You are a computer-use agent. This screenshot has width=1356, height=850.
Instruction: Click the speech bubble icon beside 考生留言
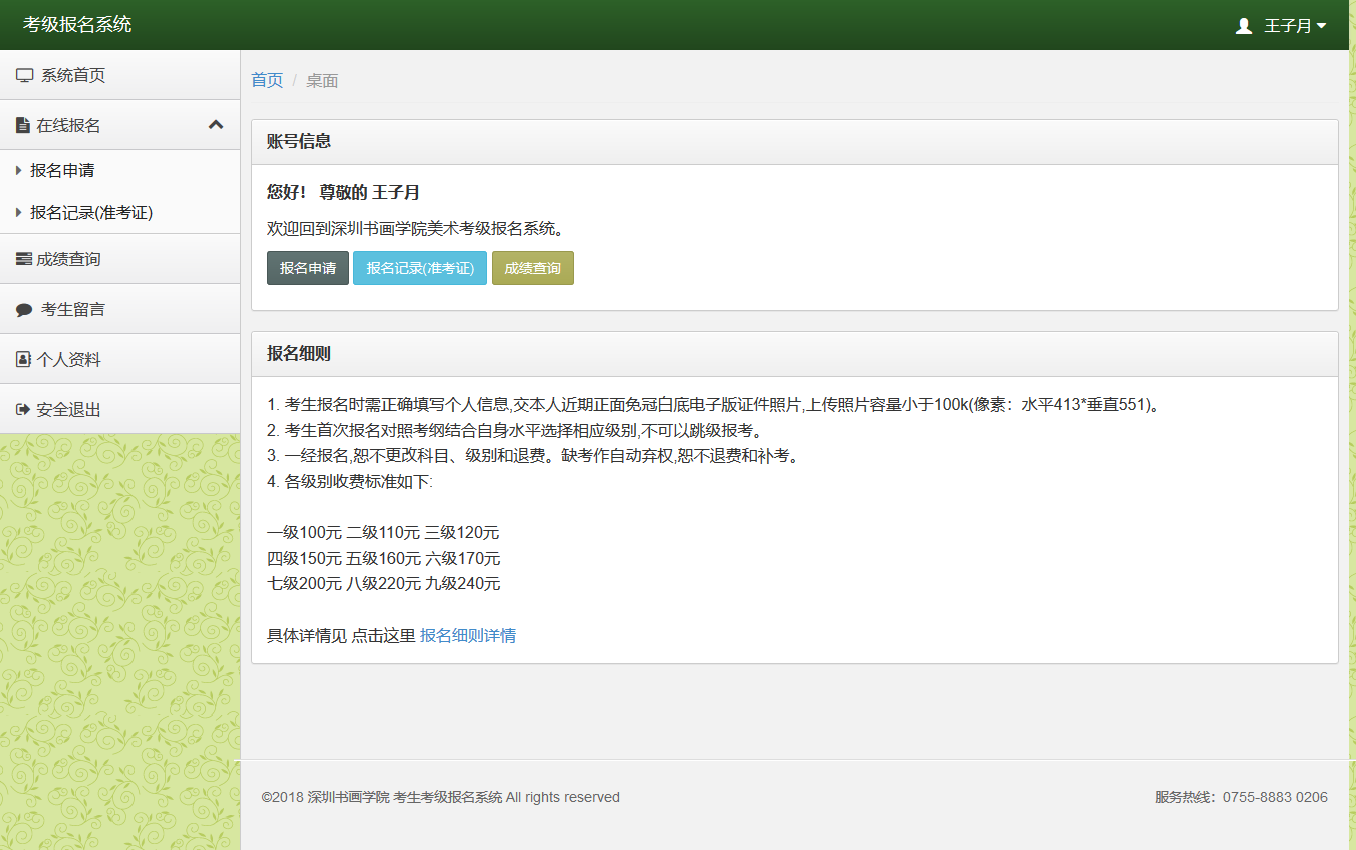click(25, 310)
